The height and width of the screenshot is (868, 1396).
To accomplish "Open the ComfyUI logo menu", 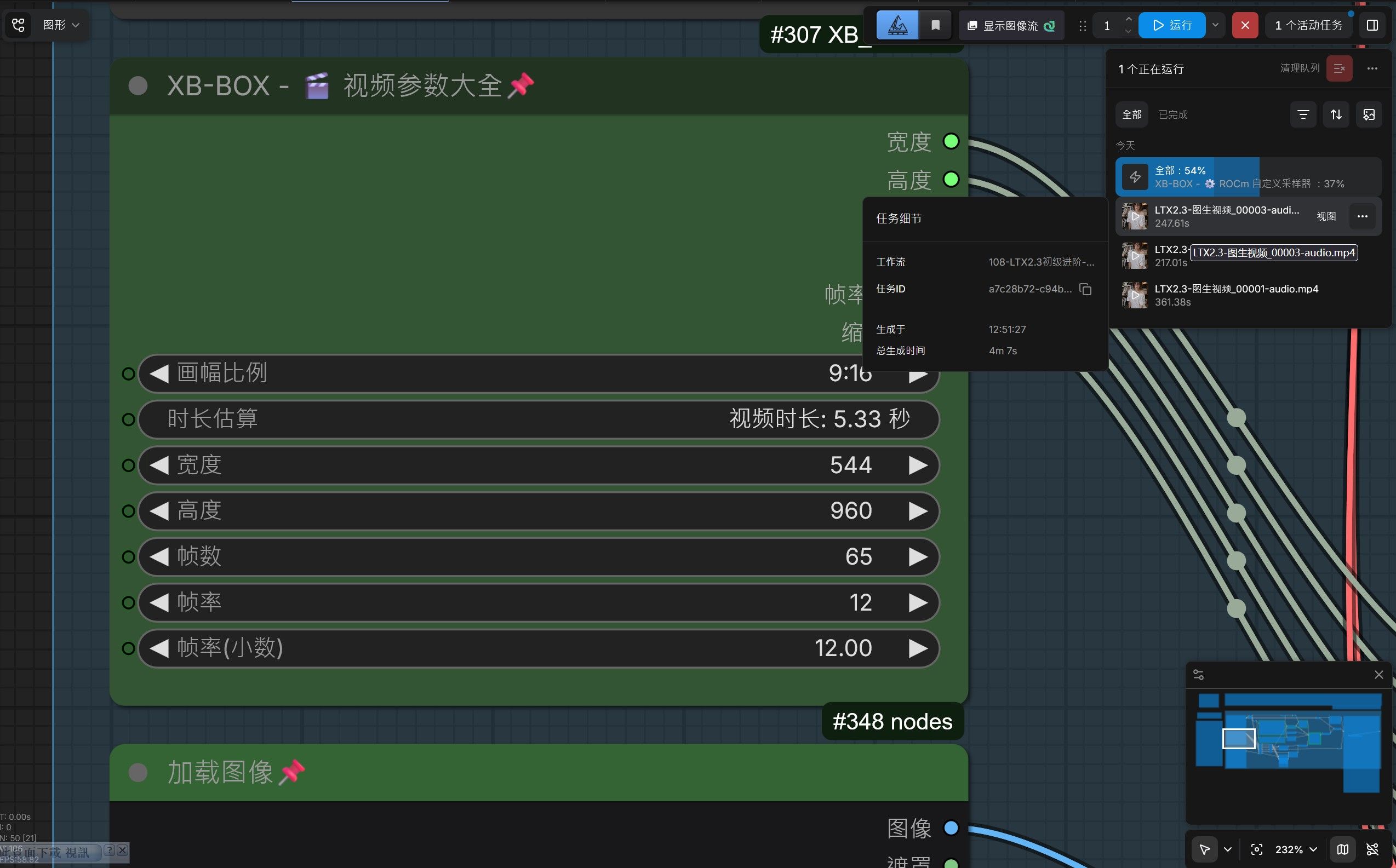I will point(19,25).
